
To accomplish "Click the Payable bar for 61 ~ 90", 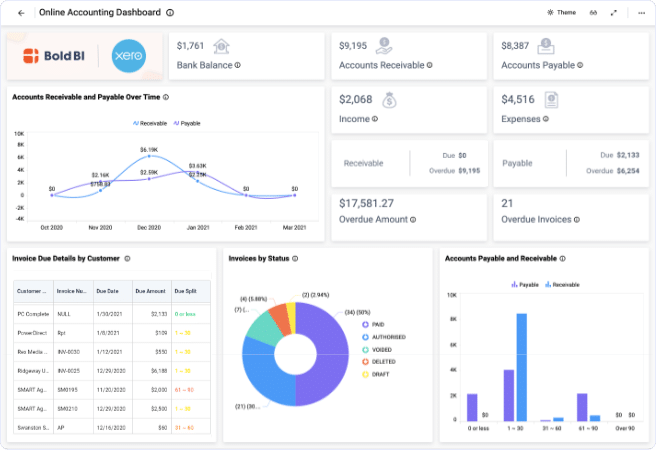I will click(x=582, y=407).
